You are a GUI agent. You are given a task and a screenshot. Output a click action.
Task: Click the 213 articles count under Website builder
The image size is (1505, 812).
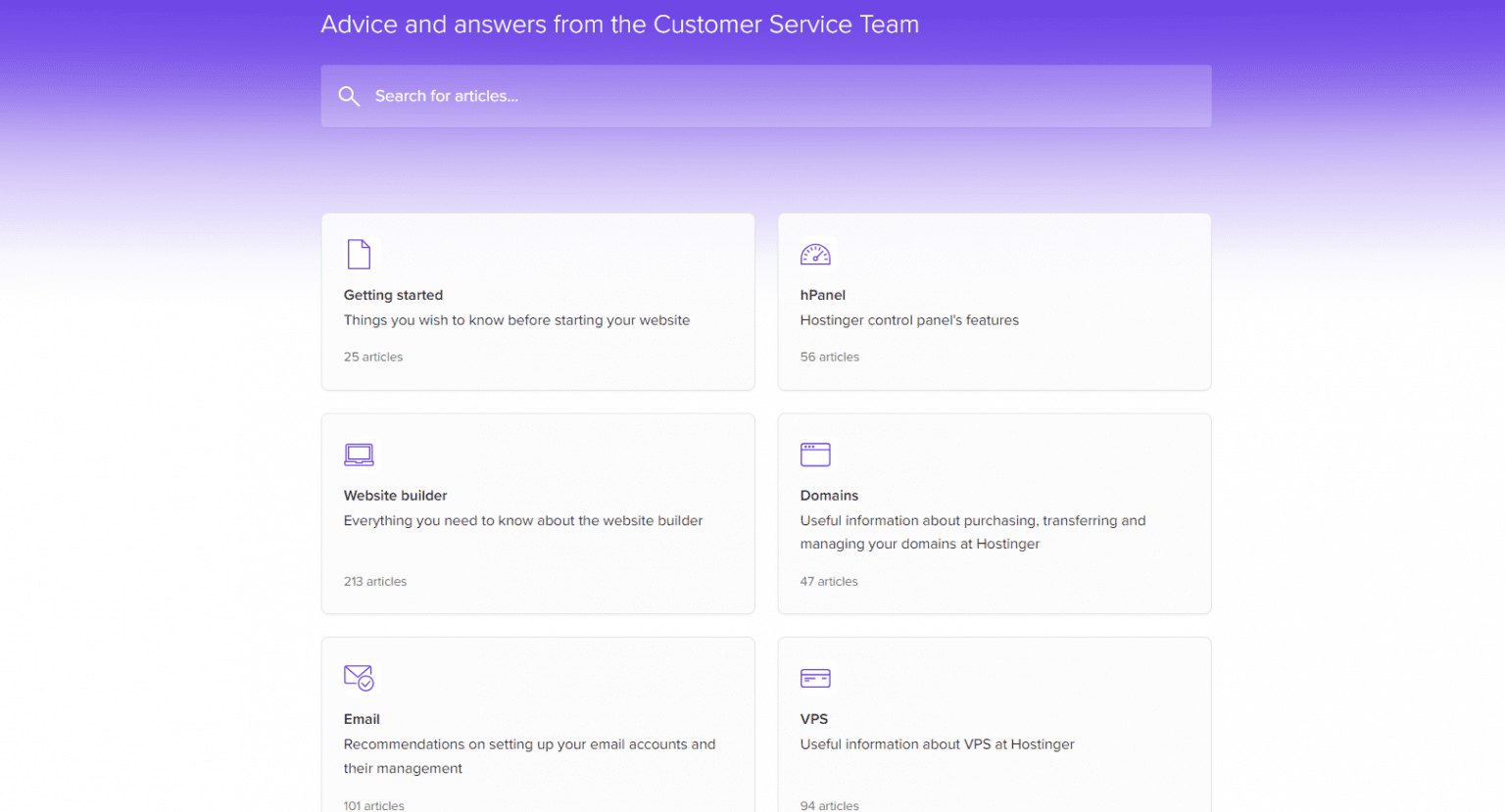tap(375, 581)
